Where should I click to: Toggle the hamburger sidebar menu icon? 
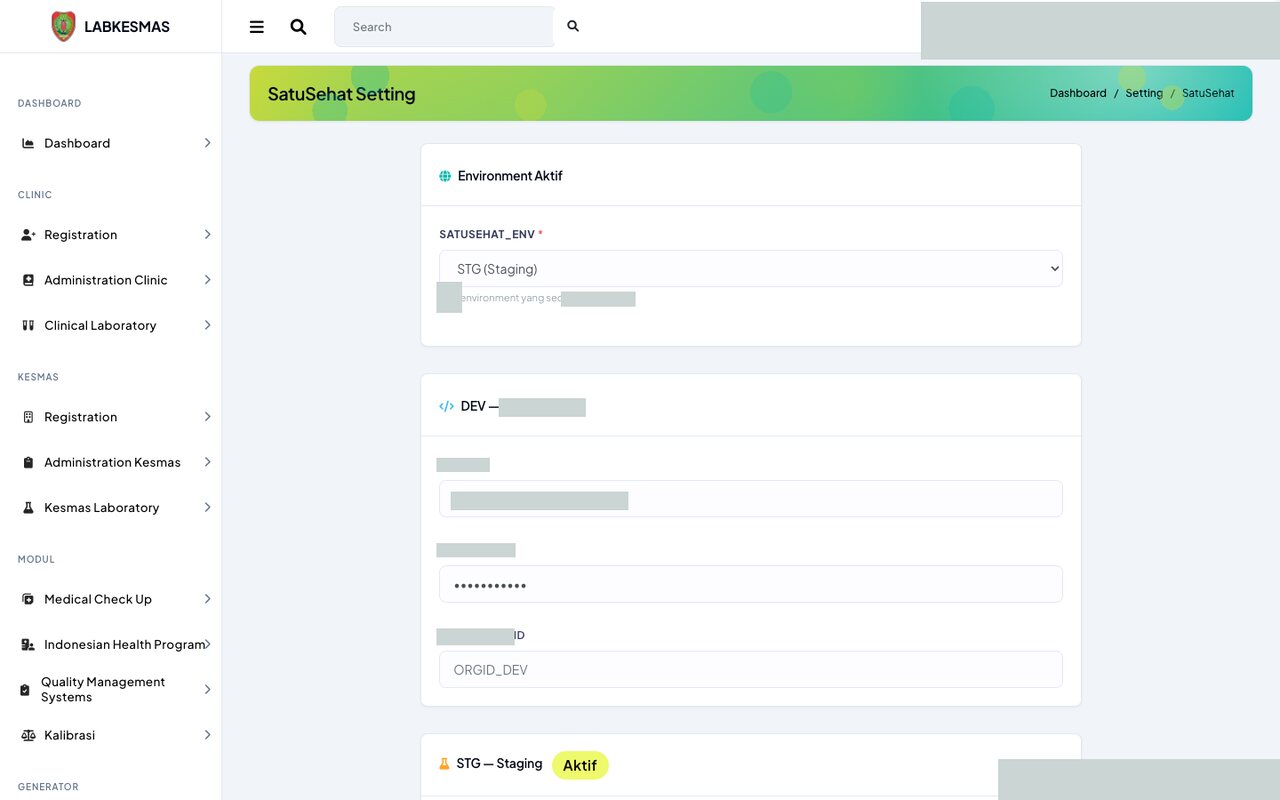pyautogui.click(x=257, y=27)
